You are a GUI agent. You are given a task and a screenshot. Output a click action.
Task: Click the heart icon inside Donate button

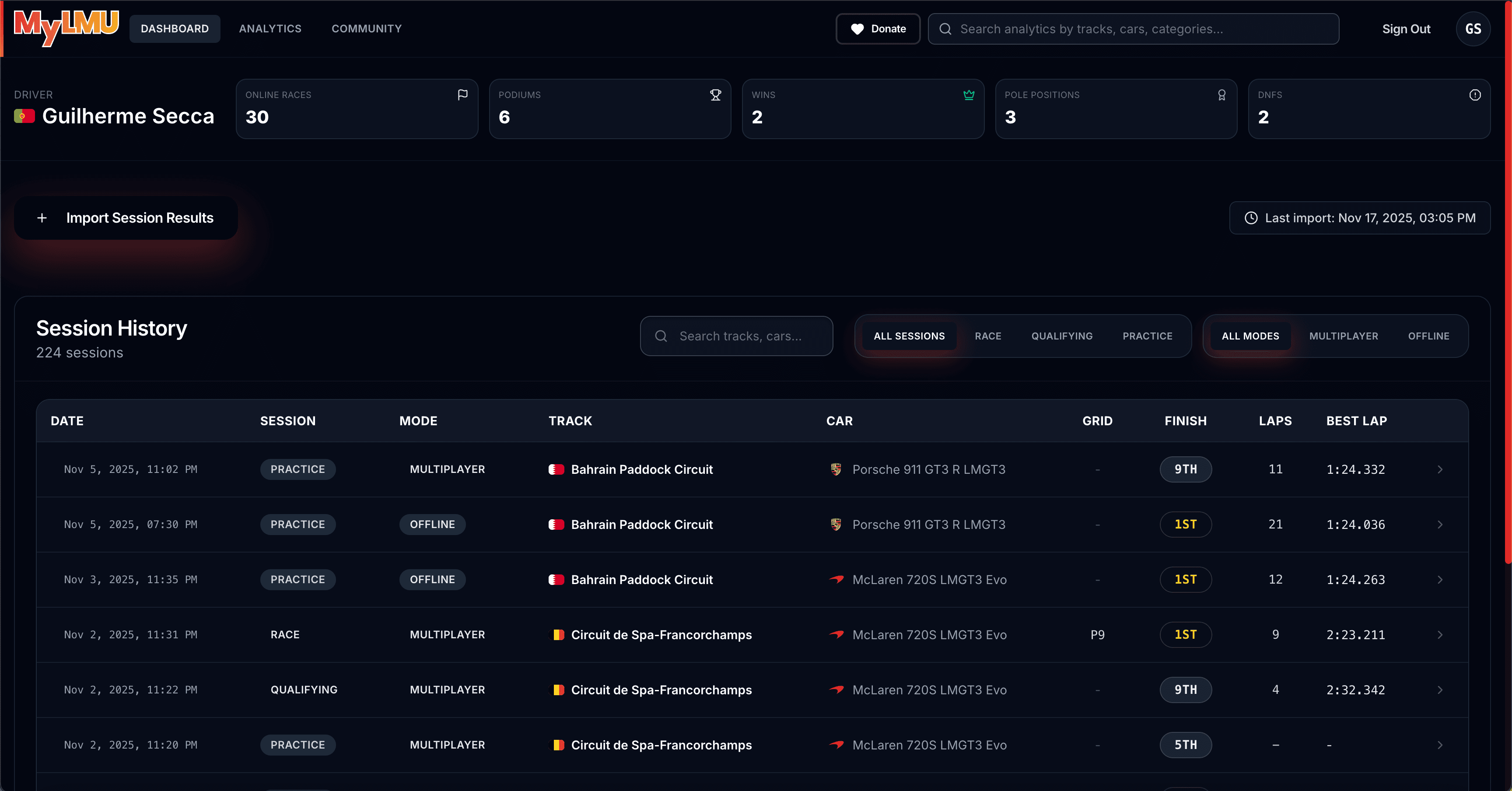[x=857, y=29]
